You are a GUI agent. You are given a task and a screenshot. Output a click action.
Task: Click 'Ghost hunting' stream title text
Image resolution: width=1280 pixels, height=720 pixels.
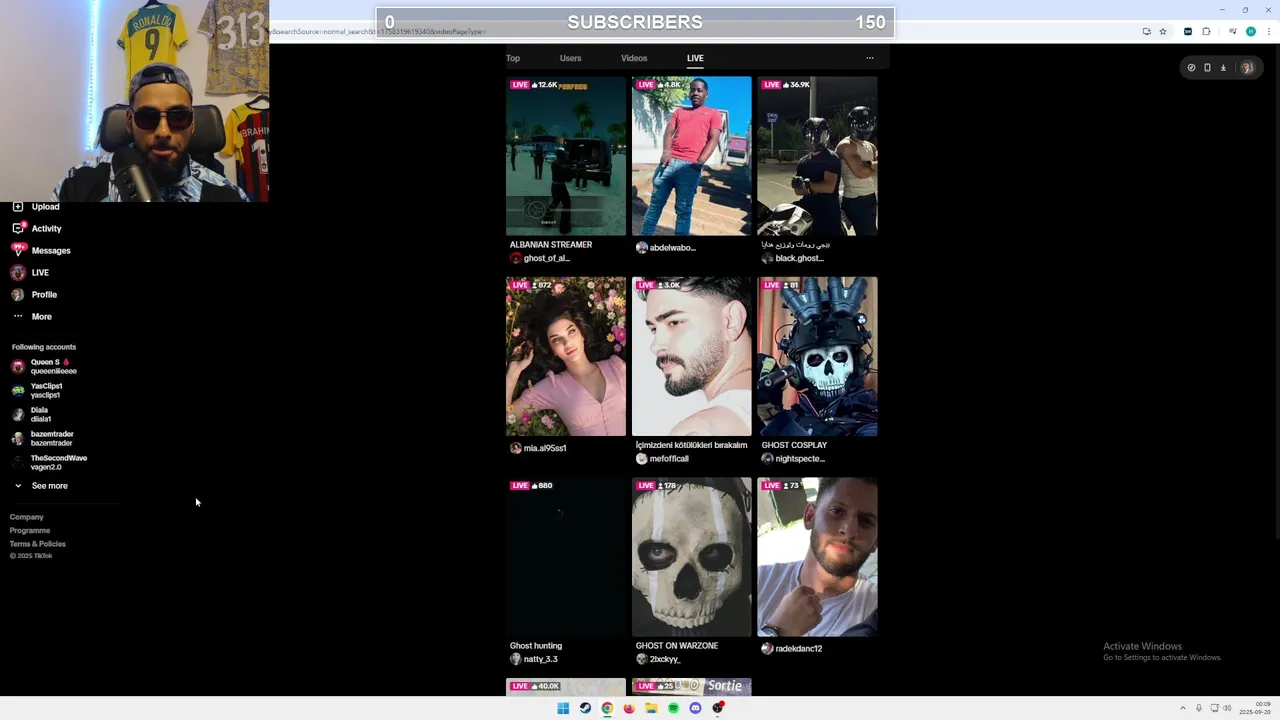point(536,646)
